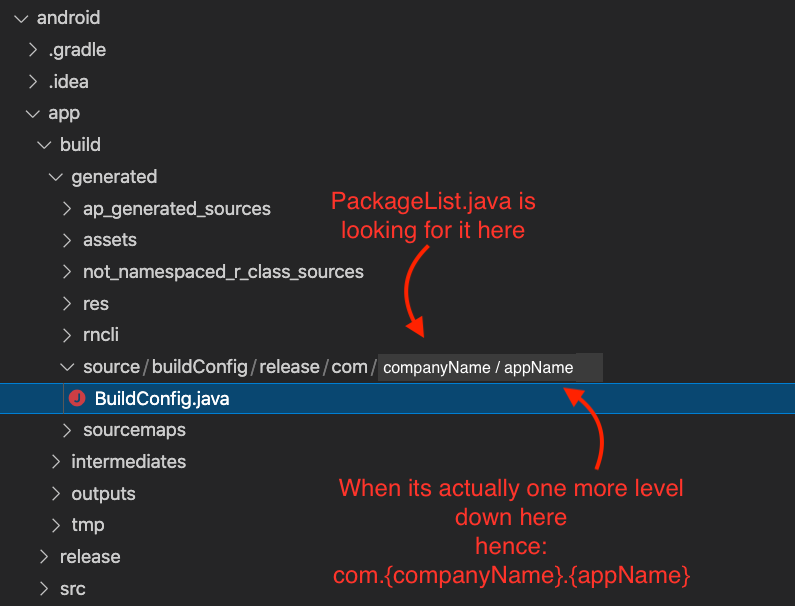The width and height of the screenshot is (795, 606).
Task: Open the intermediates folder
Action: tap(128, 462)
